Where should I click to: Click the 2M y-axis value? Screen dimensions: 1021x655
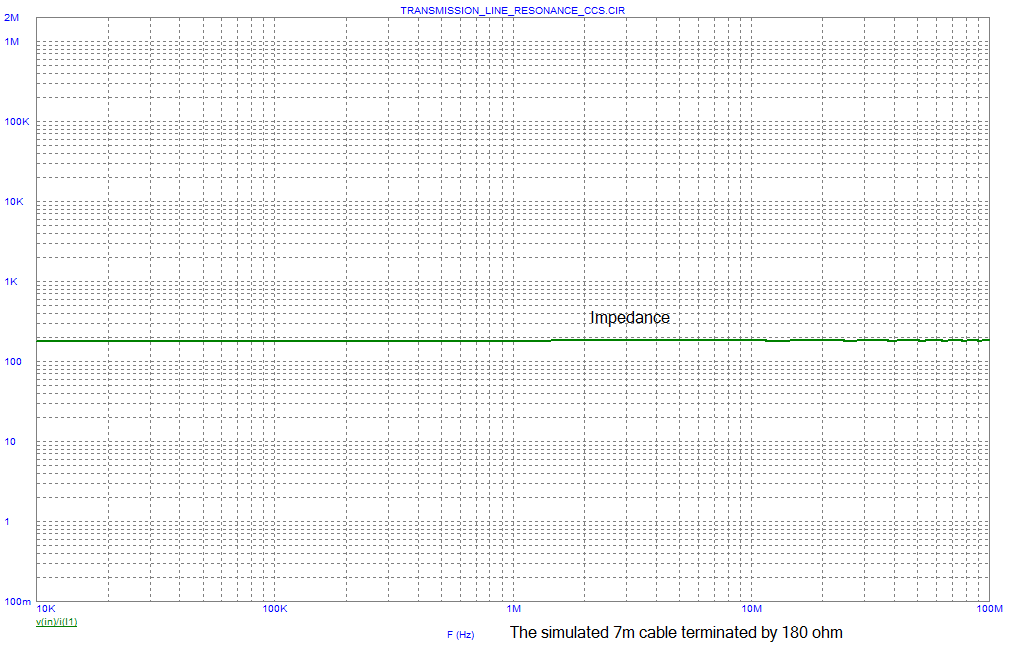(x=11, y=18)
